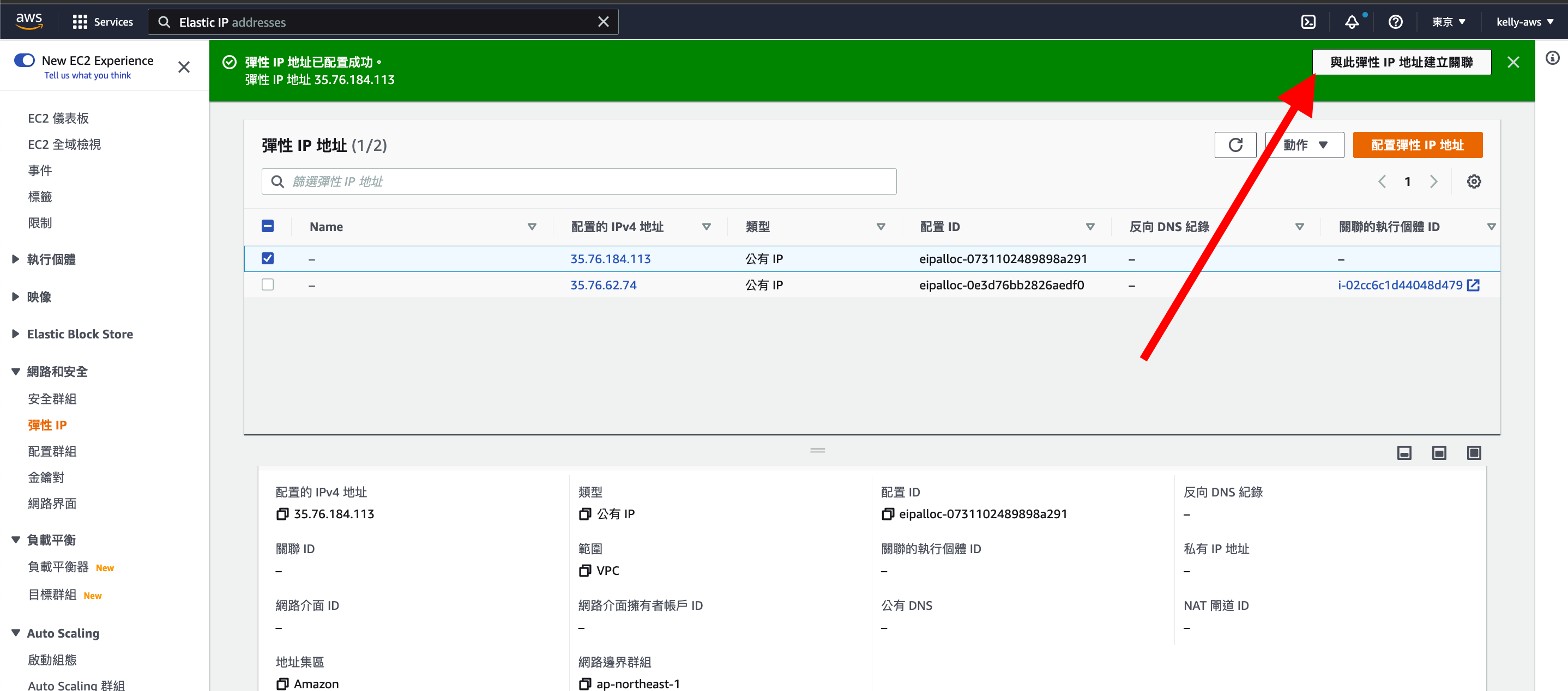1568x691 pixels.
Task: Open the Services grid menu
Action: pyautogui.click(x=102, y=22)
